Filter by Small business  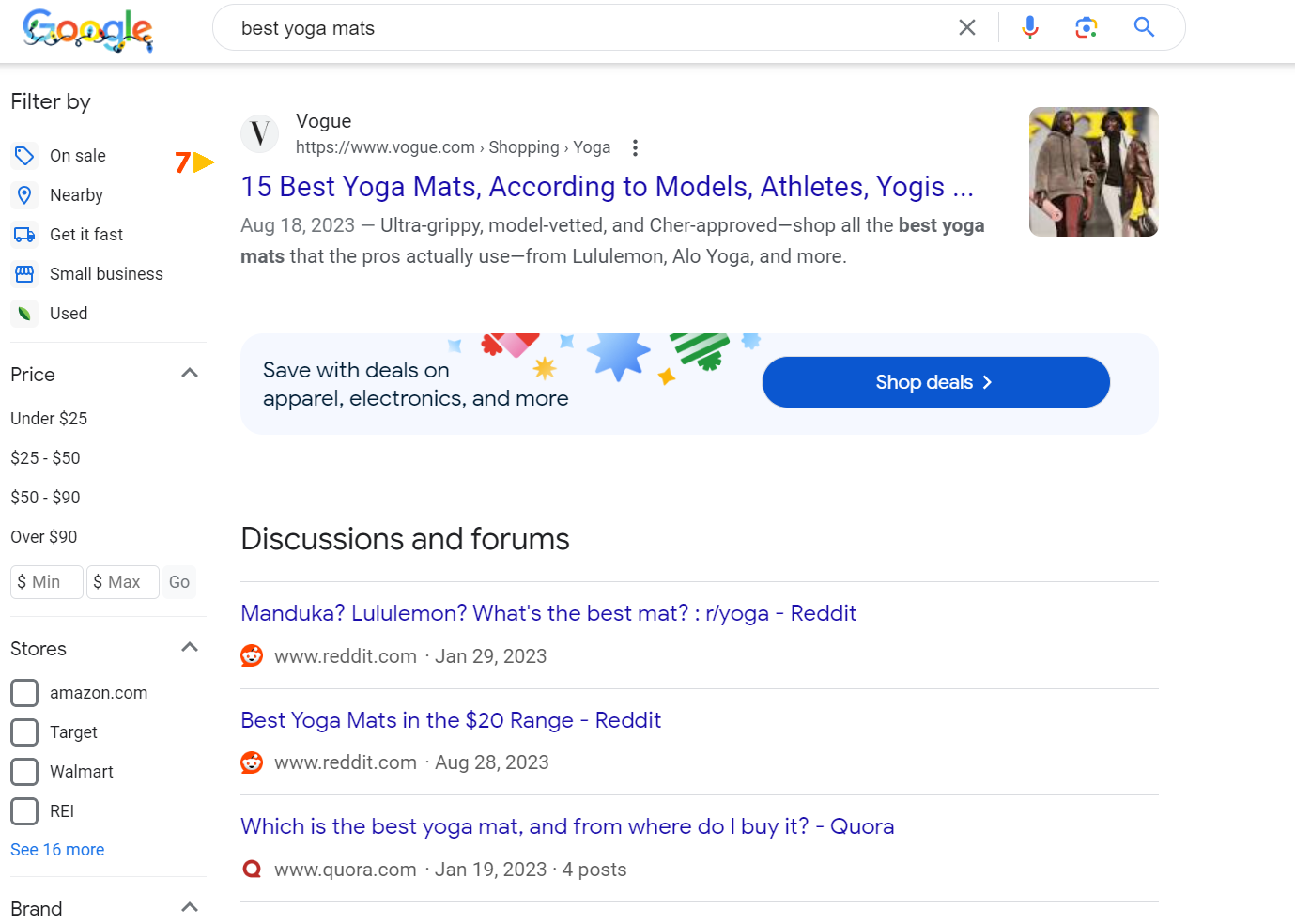coord(106,274)
